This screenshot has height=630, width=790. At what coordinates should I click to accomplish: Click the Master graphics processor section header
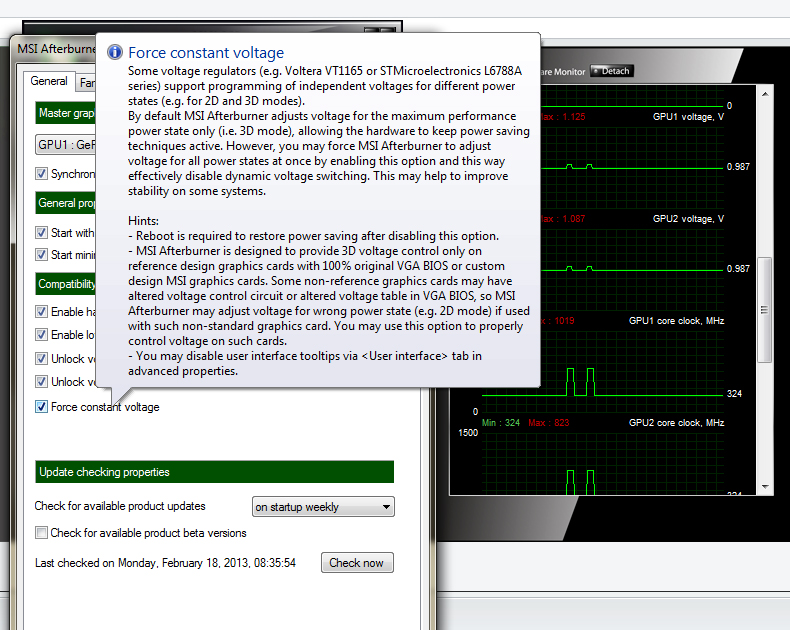click(x=65, y=113)
